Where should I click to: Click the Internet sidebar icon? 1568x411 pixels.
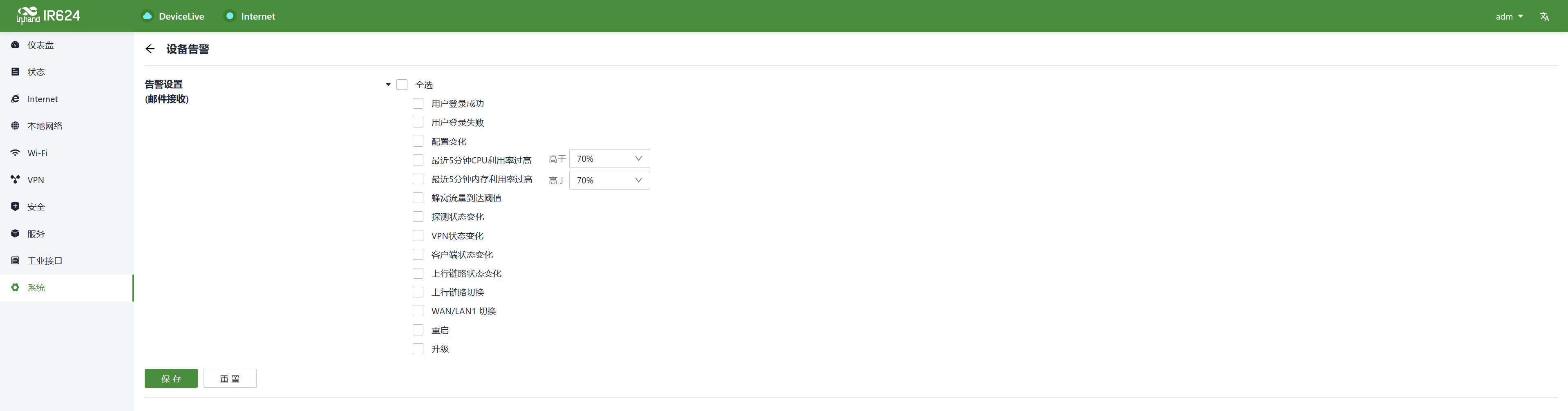coord(15,98)
